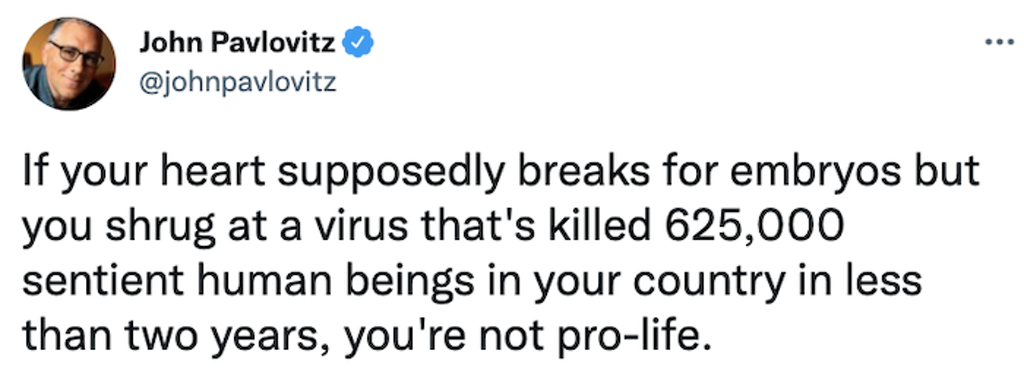1024x376 pixels.
Task: Open the @johnpavlovitz handle link
Action: coord(238,82)
